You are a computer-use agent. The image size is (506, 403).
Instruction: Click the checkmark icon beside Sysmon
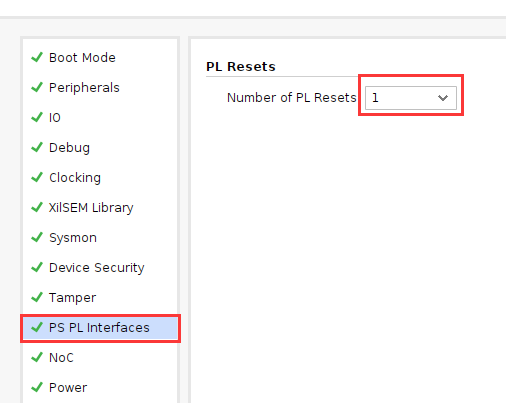click(x=37, y=237)
